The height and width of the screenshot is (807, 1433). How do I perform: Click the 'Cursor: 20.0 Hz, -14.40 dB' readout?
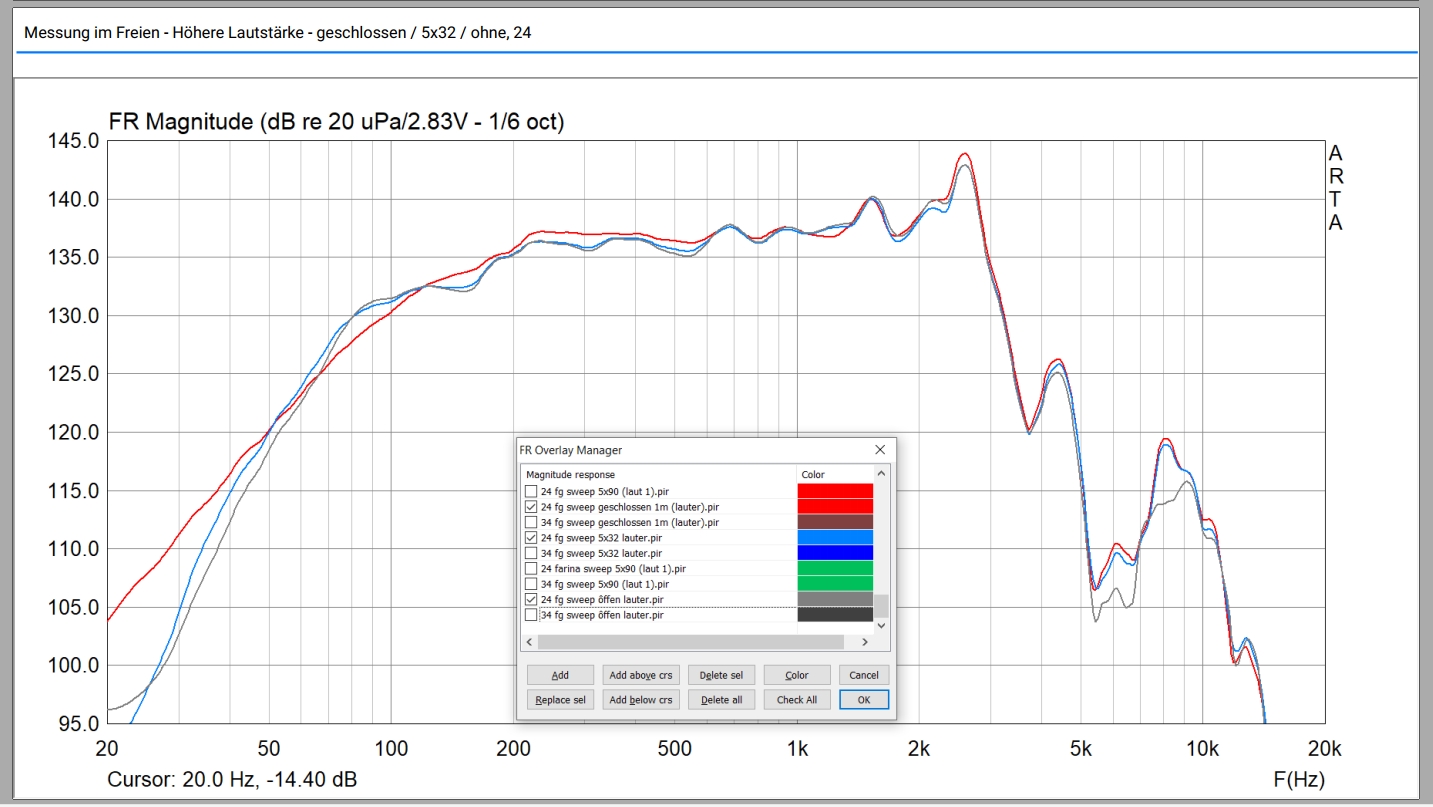click(x=232, y=779)
